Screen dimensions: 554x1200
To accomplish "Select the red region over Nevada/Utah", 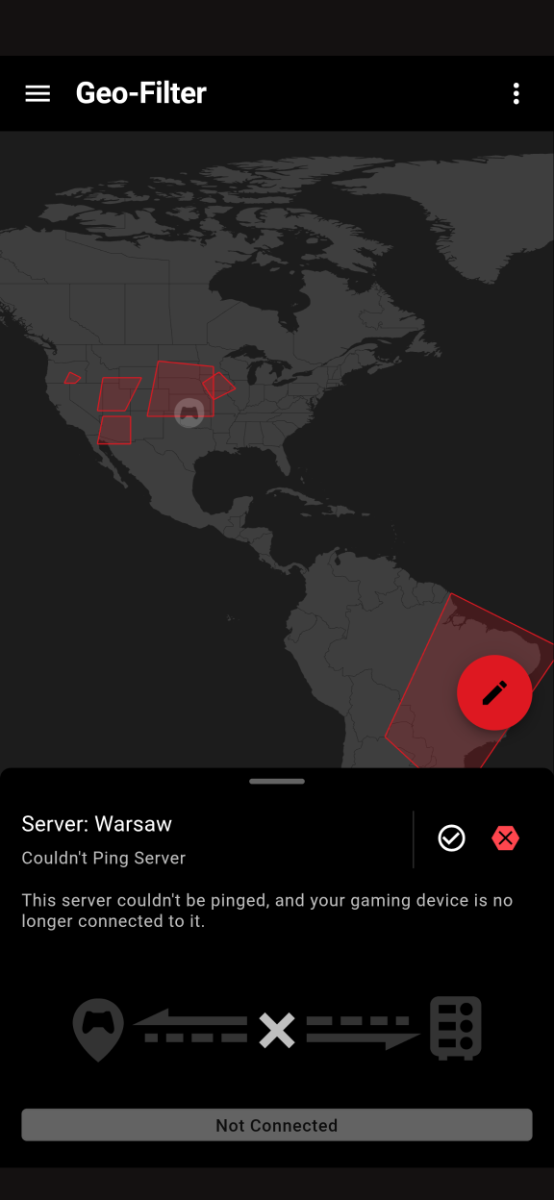I will coord(118,394).
